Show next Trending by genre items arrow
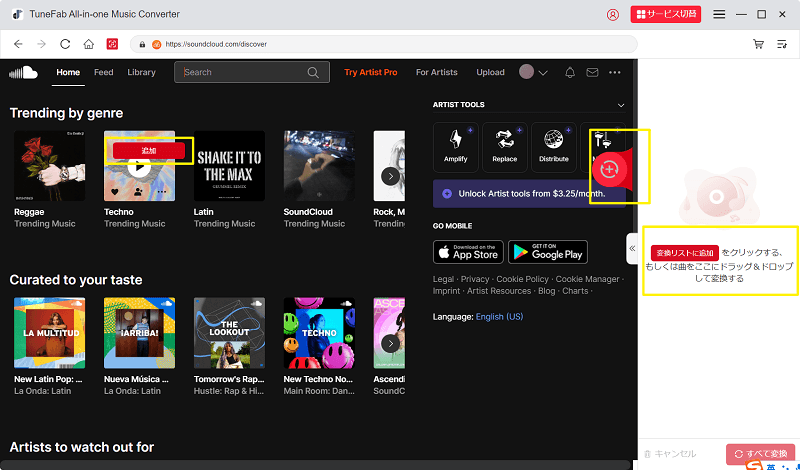Image resolution: width=800 pixels, height=470 pixels. [x=390, y=177]
